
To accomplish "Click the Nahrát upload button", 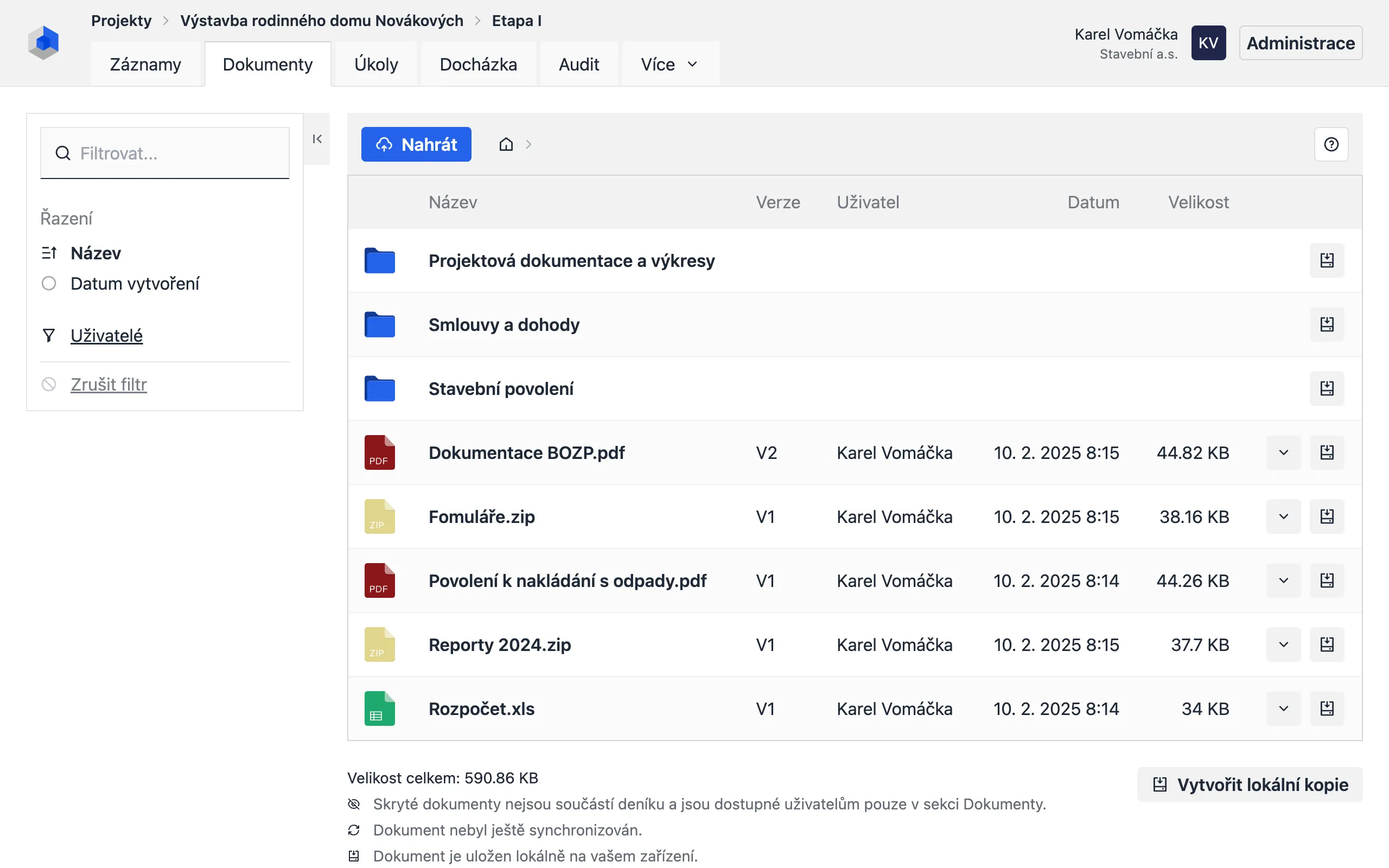I will coord(416,144).
